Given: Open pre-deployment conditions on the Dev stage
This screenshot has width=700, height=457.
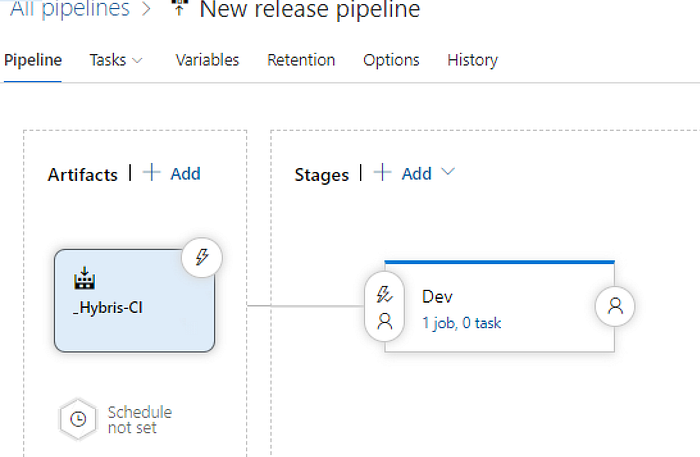Looking at the screenshot, I should [x=384, y=307].
